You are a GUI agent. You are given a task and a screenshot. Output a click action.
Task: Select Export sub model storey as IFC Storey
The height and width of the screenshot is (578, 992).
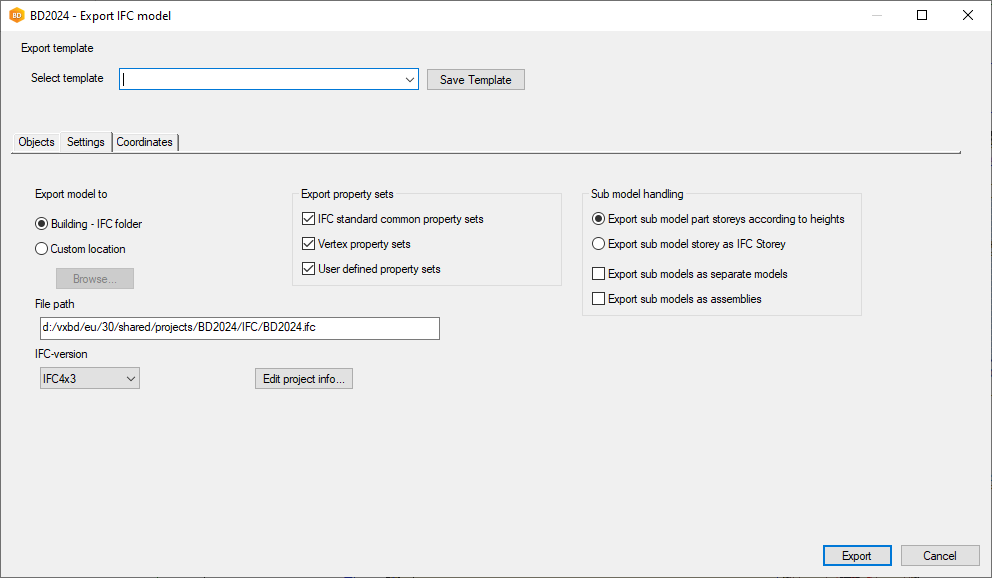coord(599,244)
